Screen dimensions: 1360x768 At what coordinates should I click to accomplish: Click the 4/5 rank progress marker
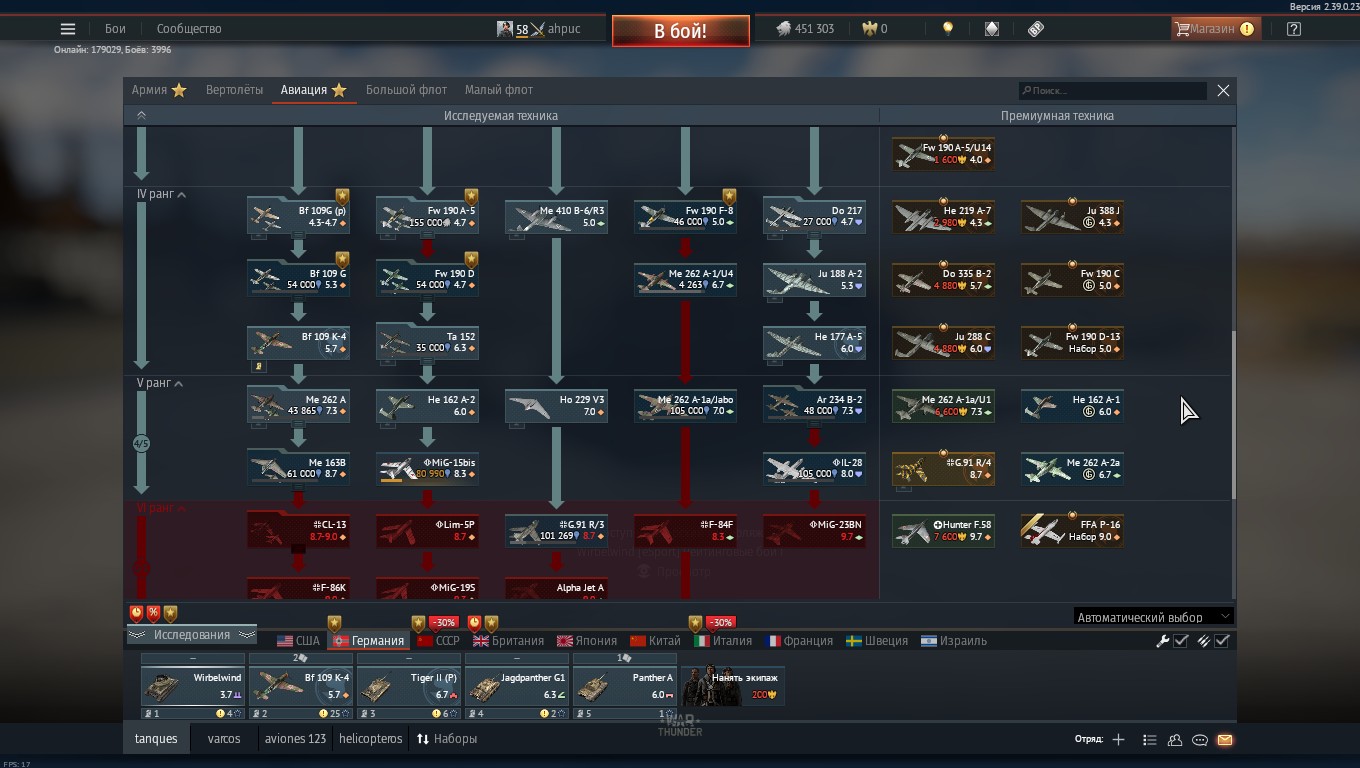click(x=141, y=443)
